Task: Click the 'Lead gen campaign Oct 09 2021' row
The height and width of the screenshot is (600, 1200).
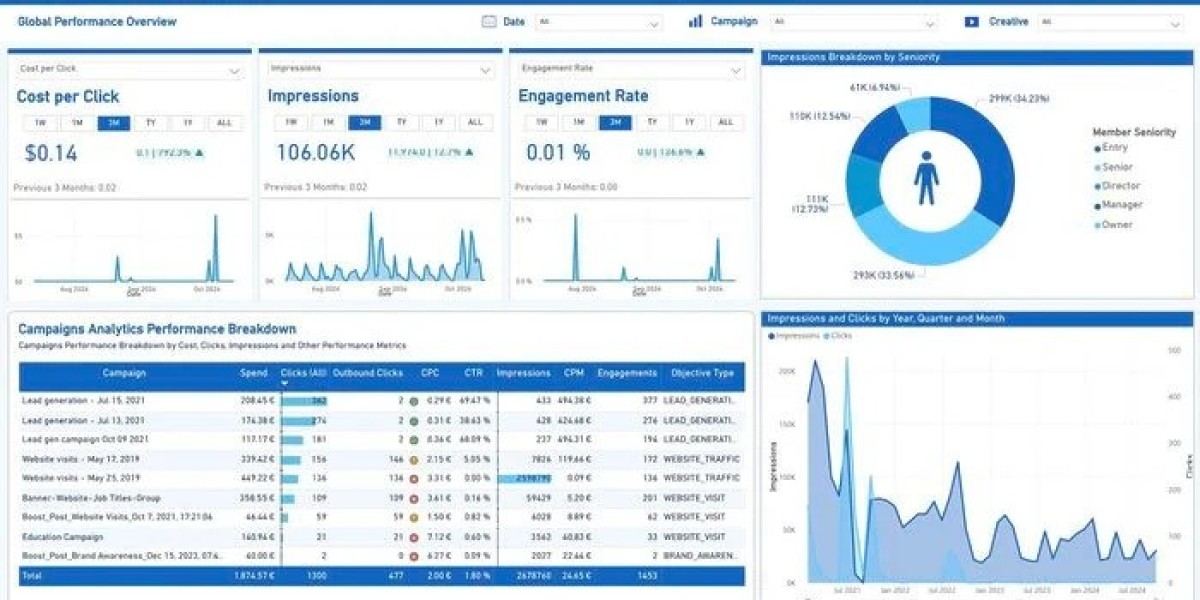Action: (381, 440)
